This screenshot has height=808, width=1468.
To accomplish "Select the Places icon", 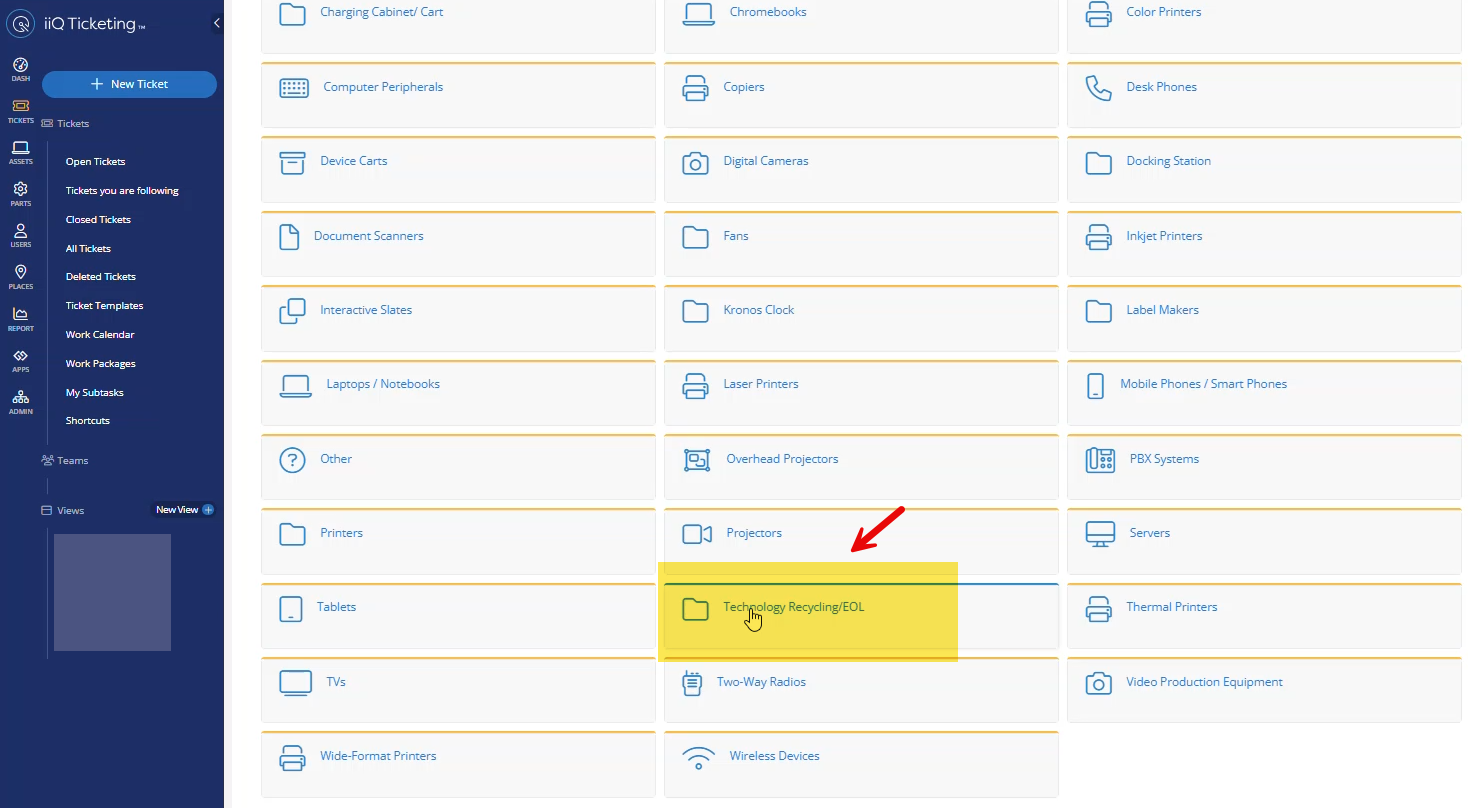I will pos(20,274).
